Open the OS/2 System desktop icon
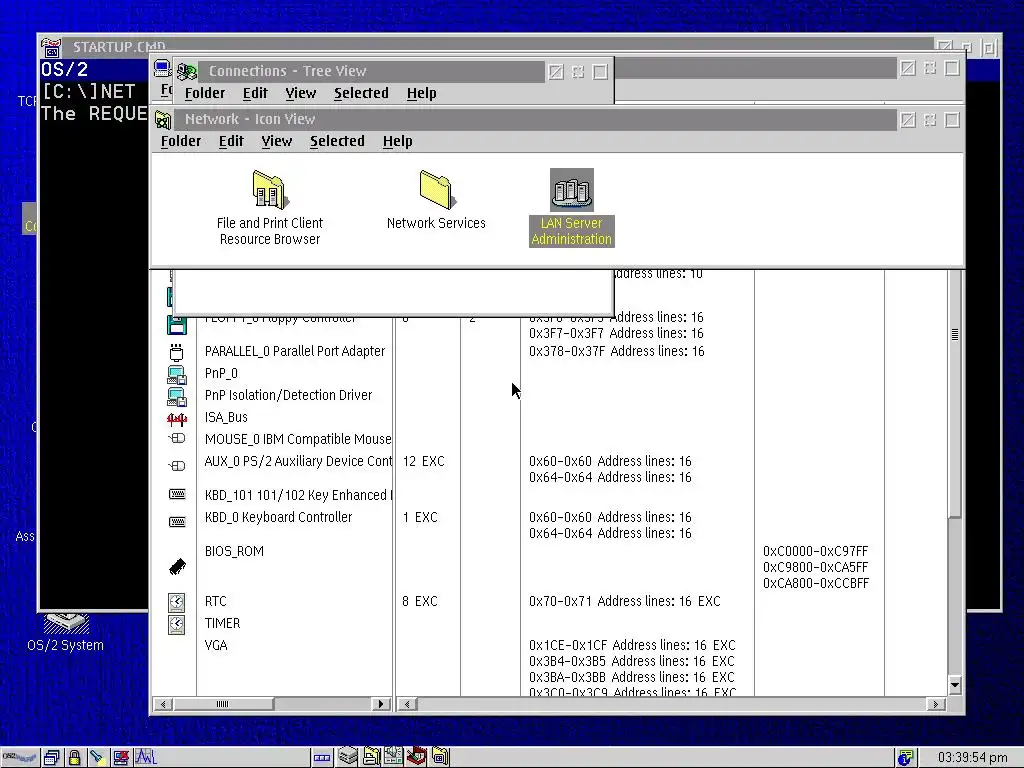This screenshot has width=1024, height=768. point(66,633)
